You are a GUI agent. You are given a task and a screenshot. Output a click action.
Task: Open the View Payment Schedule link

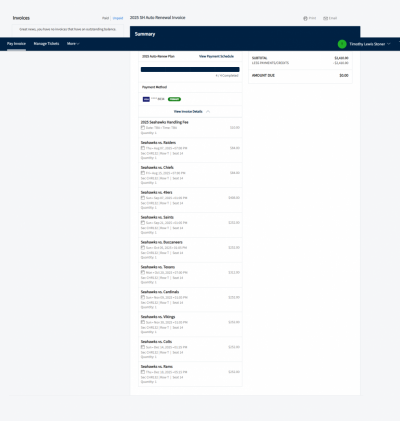[x=216, y=56]
